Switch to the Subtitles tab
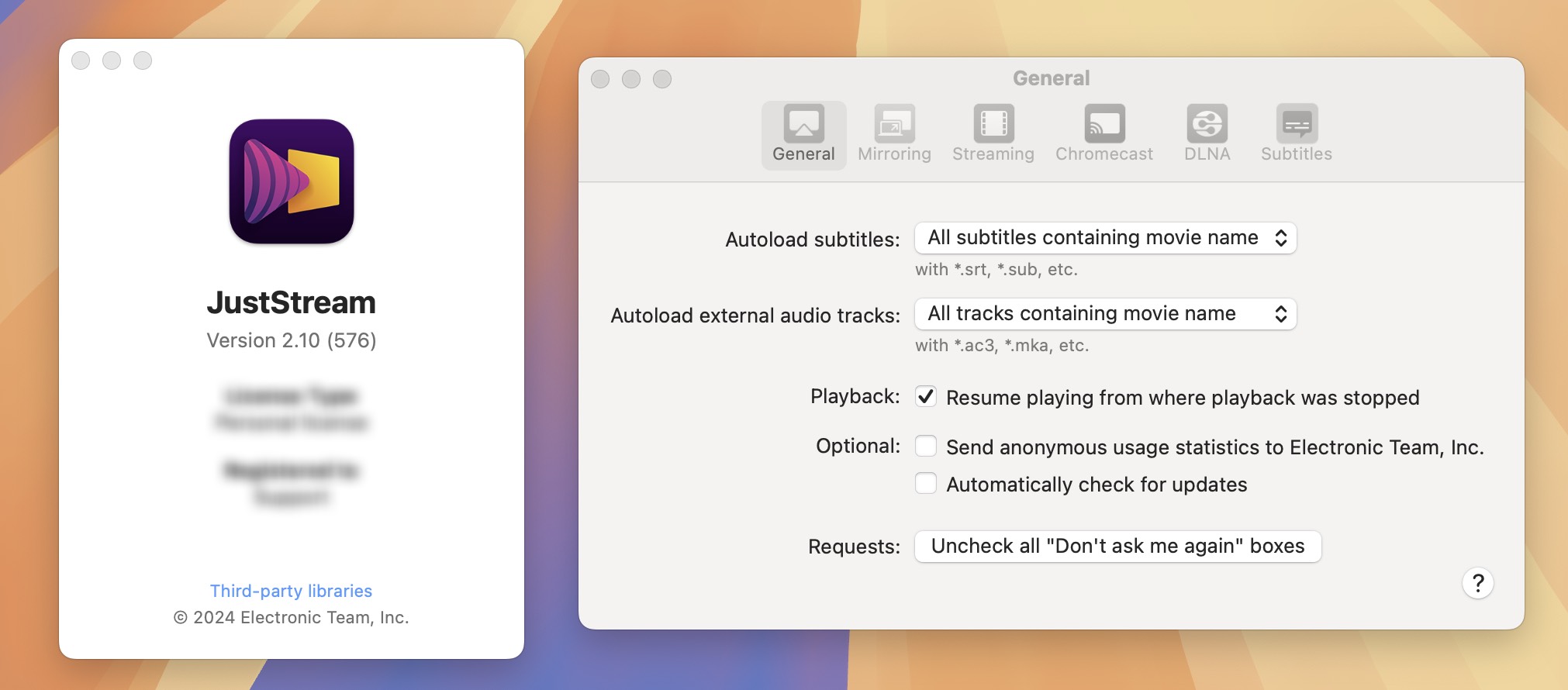The image size is (1568, 690). (1297, 135)
